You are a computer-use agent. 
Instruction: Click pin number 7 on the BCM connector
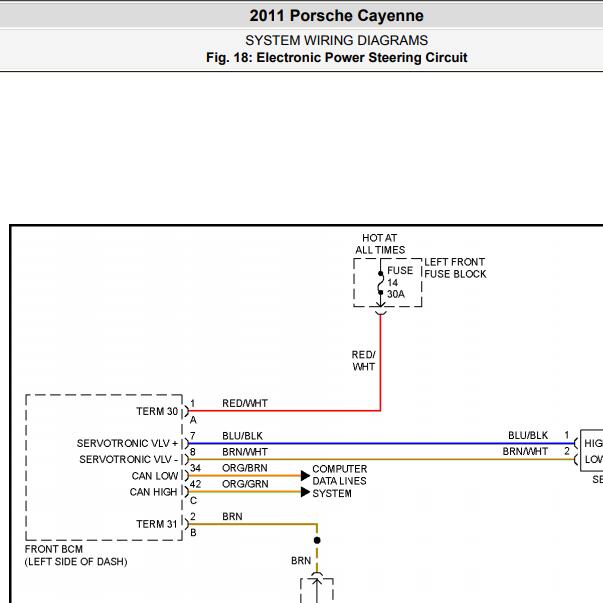(x=193, y=436)
